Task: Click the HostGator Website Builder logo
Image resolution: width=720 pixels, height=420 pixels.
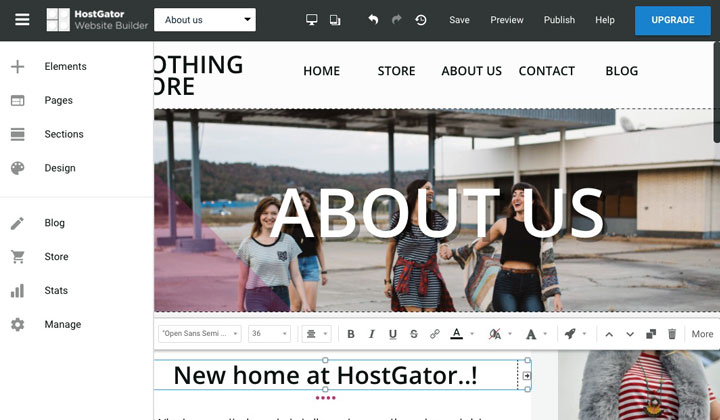Action: click(x=97, y=20)
